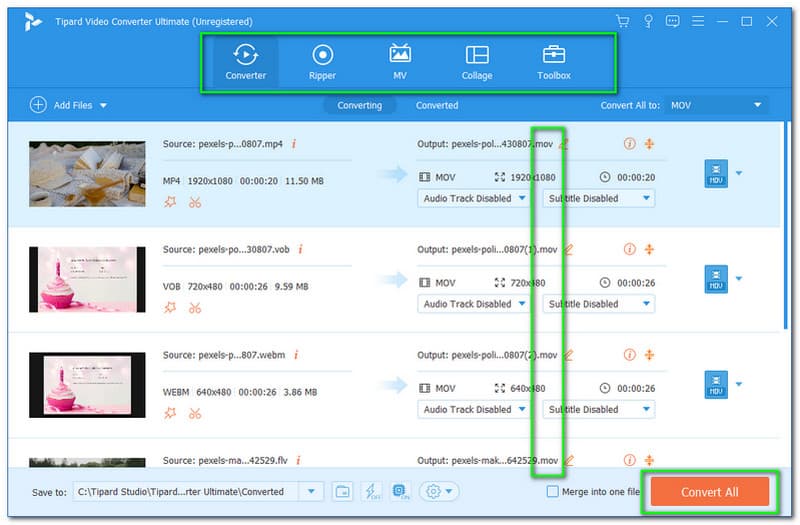The height and width of the screenshot is (525, 800).
Task: Open output folder icon in bottom bar
Action: 342,491
